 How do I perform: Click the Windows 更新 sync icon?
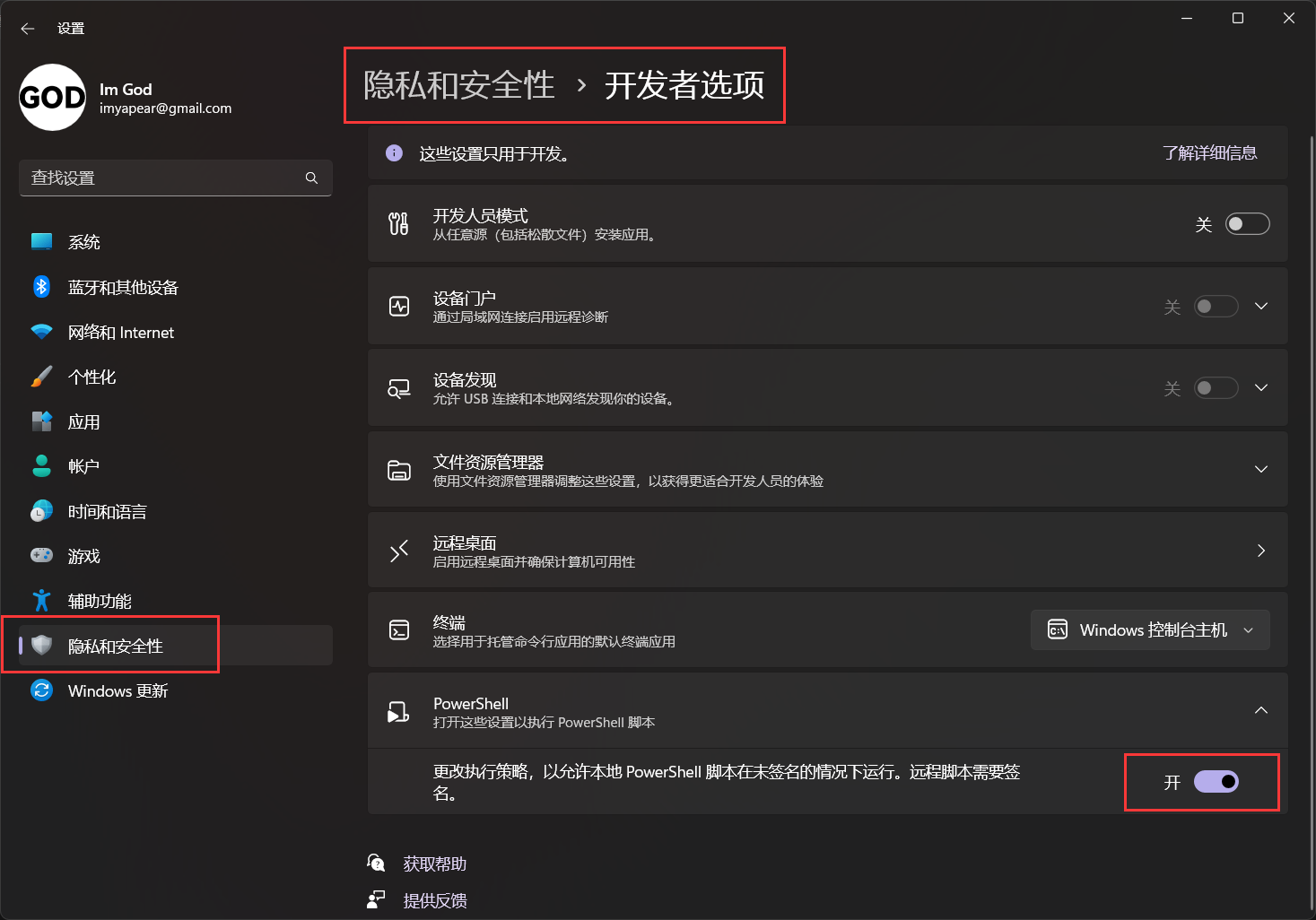click(x=41, y=690)
